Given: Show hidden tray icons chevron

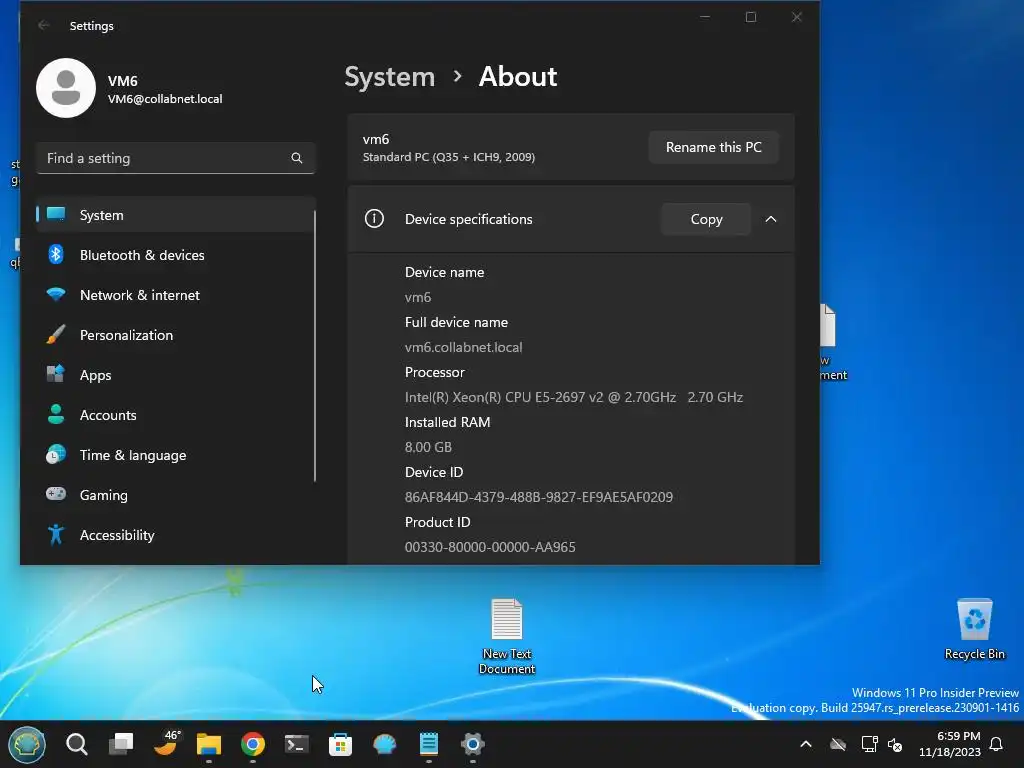Looking at the screenshot, I should tap(806, 744).
